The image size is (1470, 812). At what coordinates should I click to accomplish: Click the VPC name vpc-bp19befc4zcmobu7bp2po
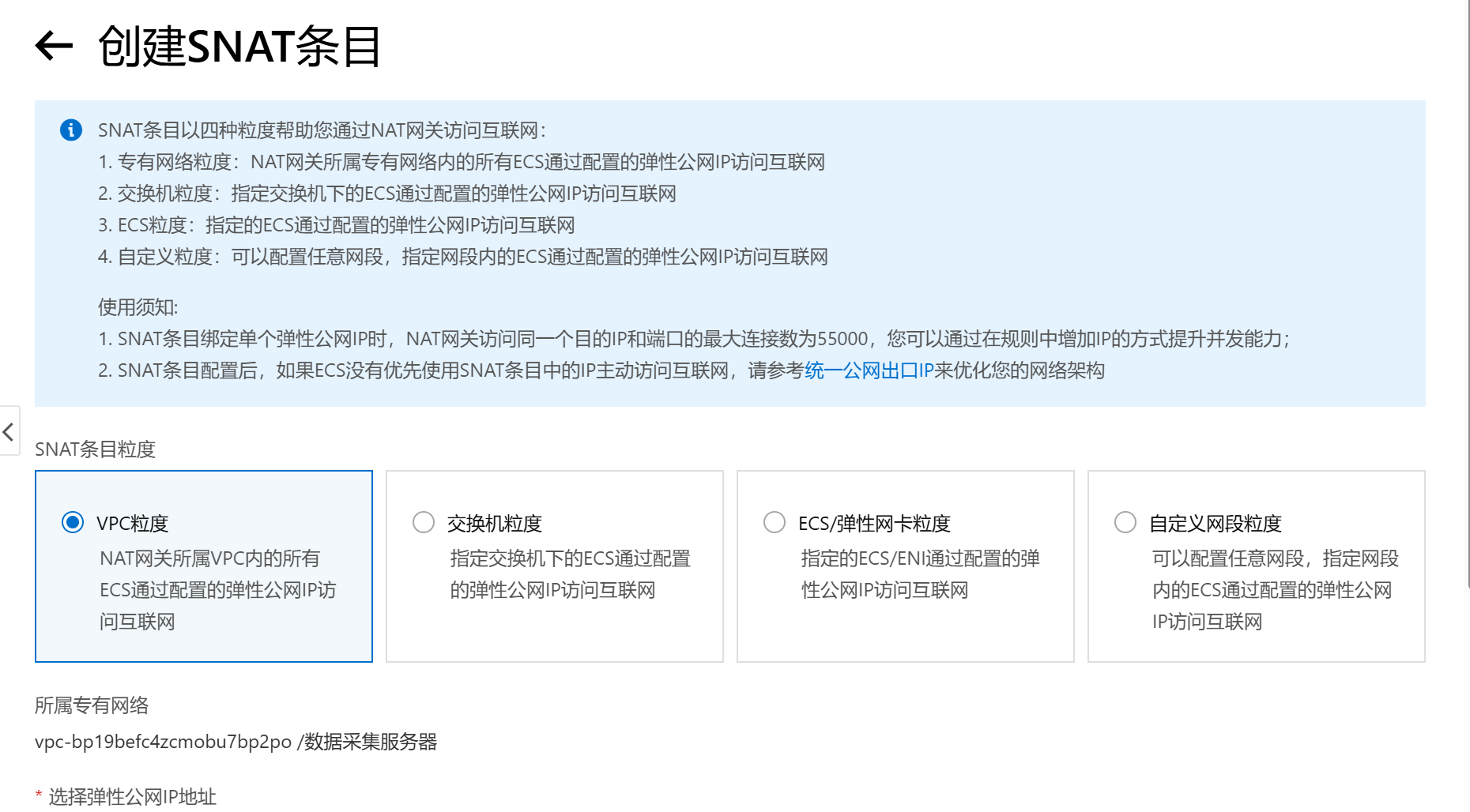tap(162, 742)
